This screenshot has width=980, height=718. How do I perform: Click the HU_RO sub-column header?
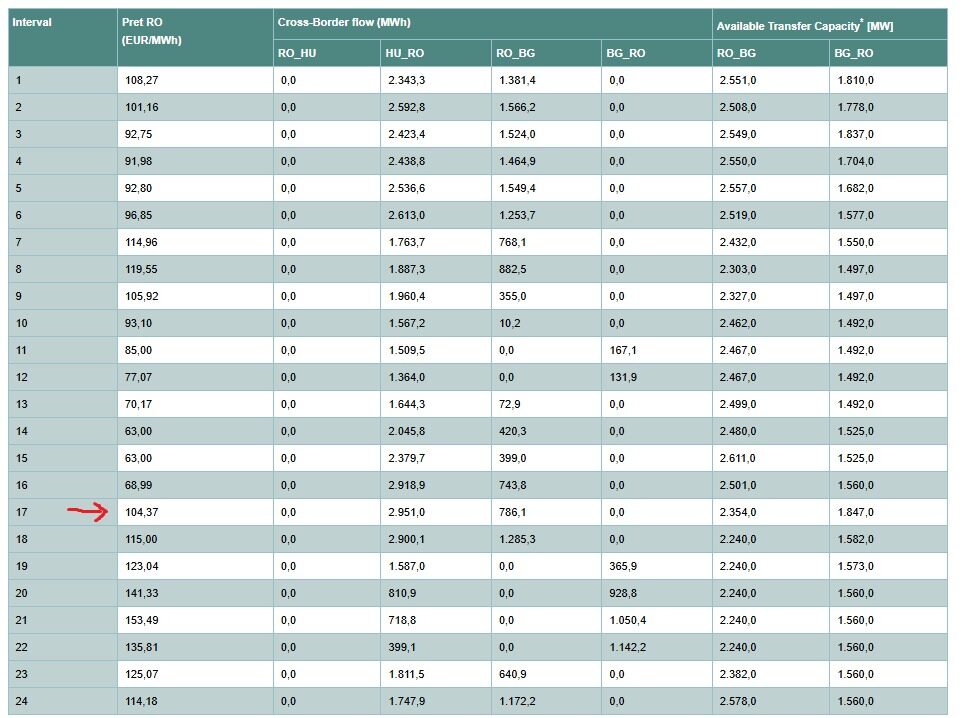tap(404, 53)
